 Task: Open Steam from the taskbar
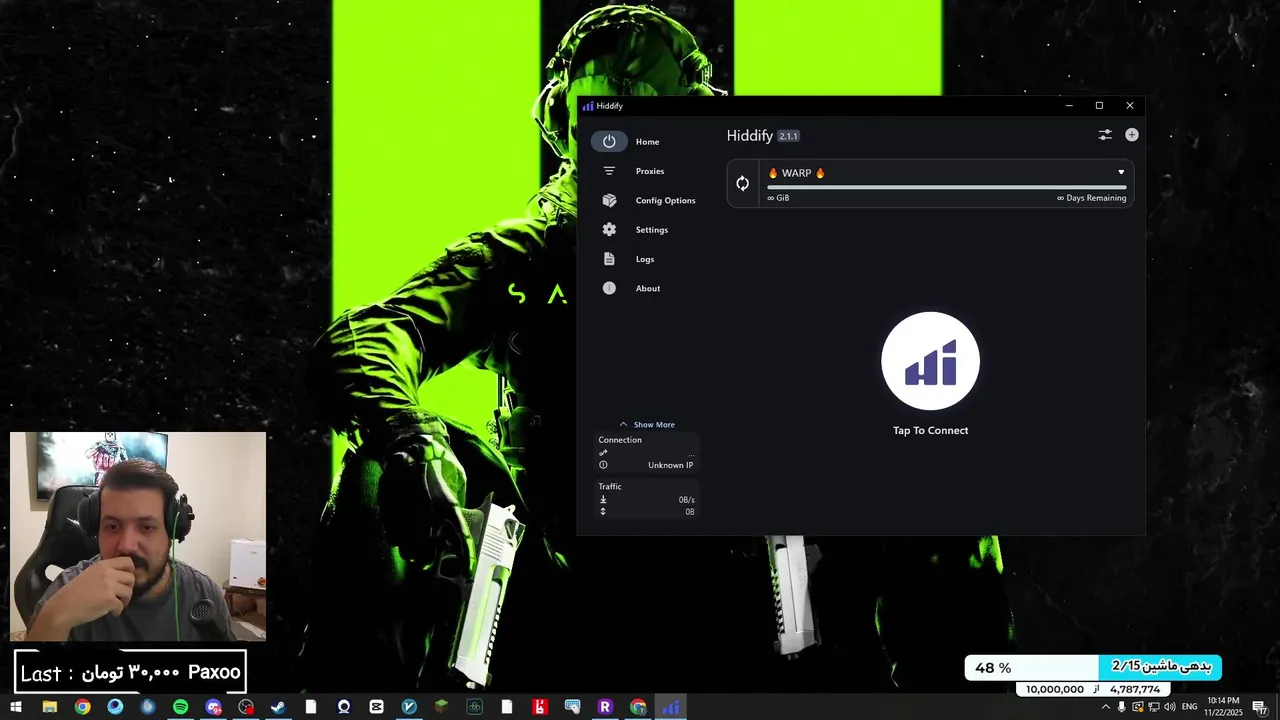coord(278,707)
